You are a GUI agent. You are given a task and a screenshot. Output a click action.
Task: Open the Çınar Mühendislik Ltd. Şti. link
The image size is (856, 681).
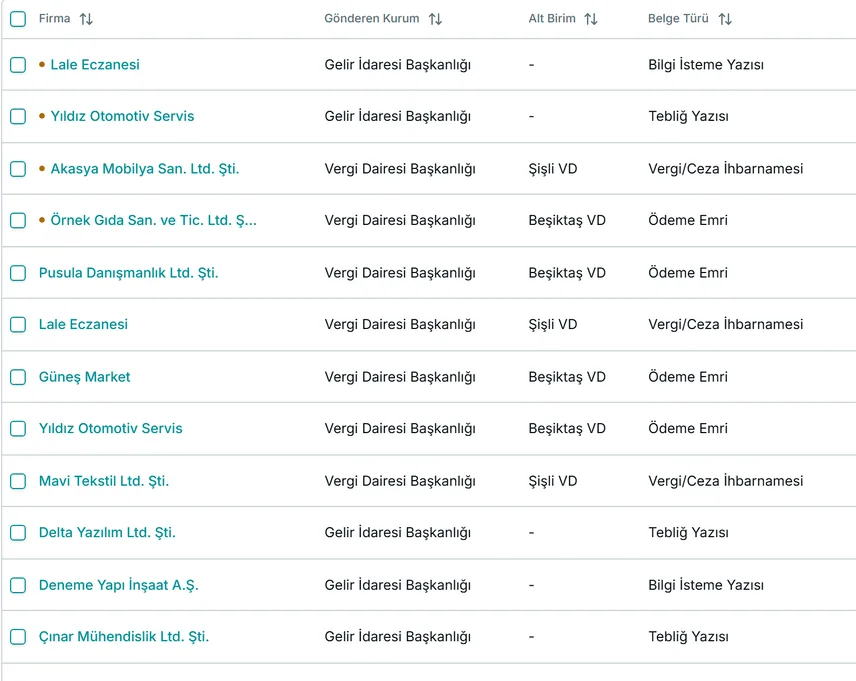124,637
